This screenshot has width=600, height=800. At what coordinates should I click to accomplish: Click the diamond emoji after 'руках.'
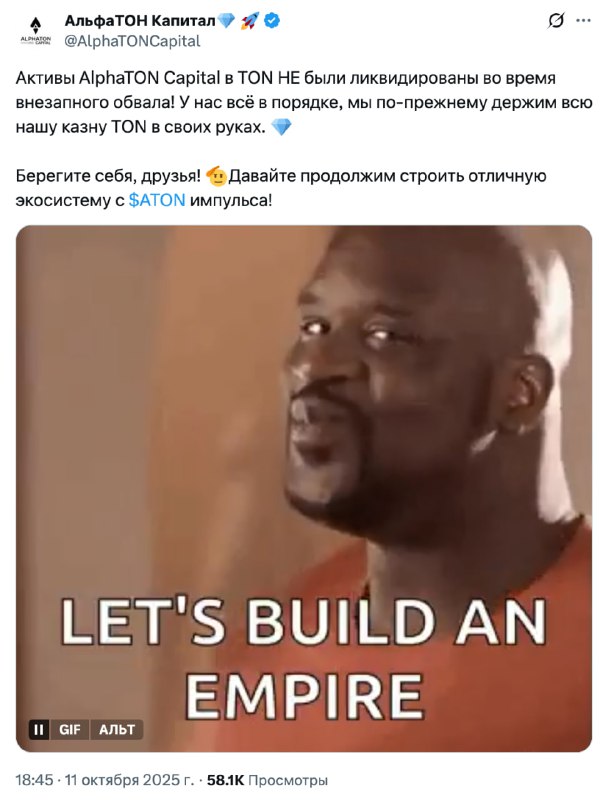[281, 127]
